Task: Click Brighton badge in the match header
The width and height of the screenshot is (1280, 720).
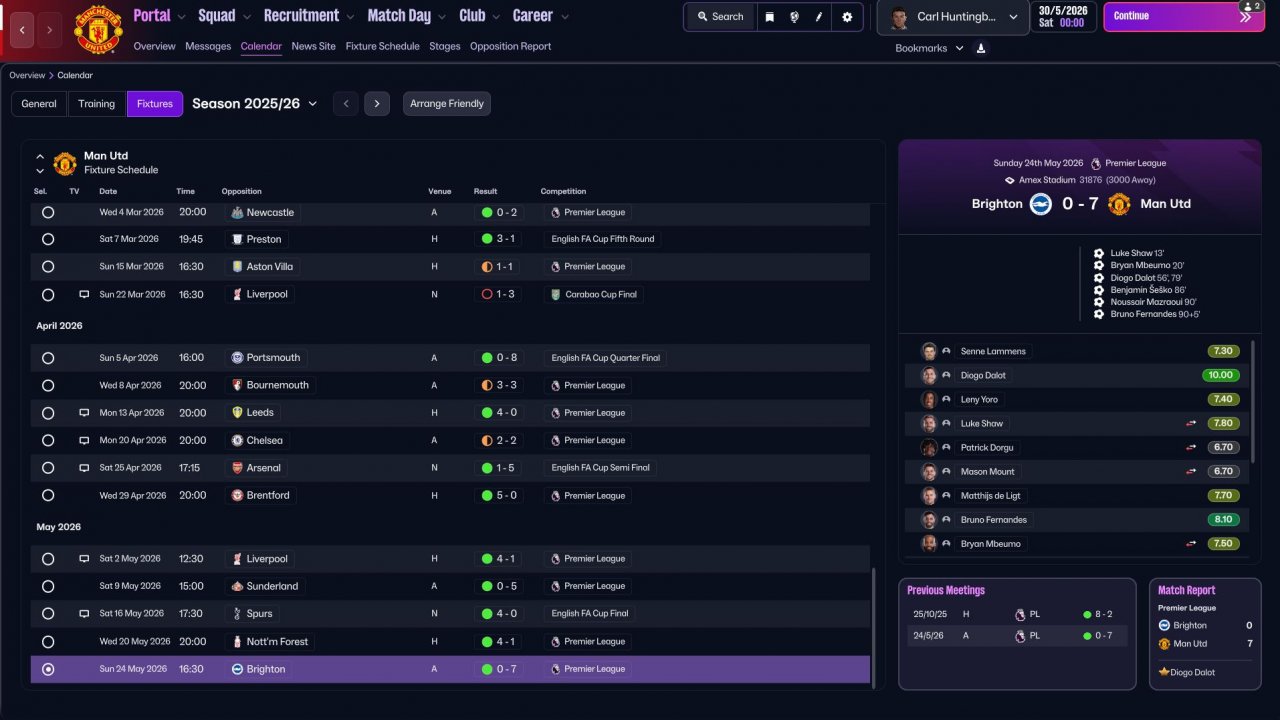Action: click(x=1041, y=204)
